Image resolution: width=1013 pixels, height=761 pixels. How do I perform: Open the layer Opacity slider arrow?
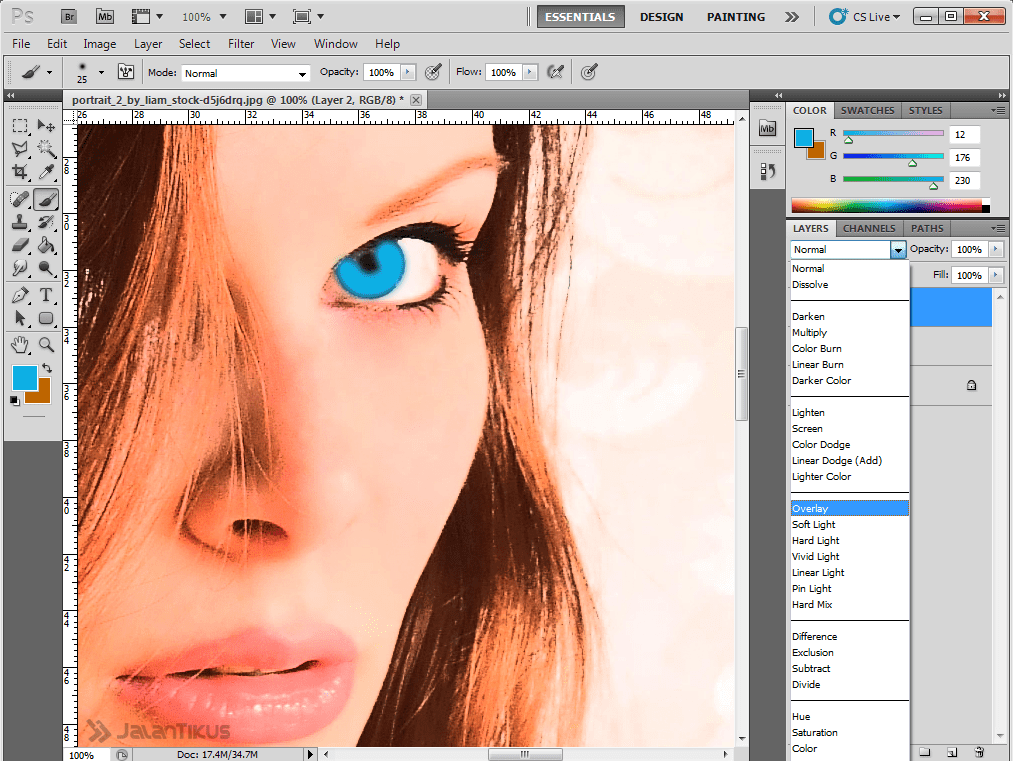[x=996, y=249]
